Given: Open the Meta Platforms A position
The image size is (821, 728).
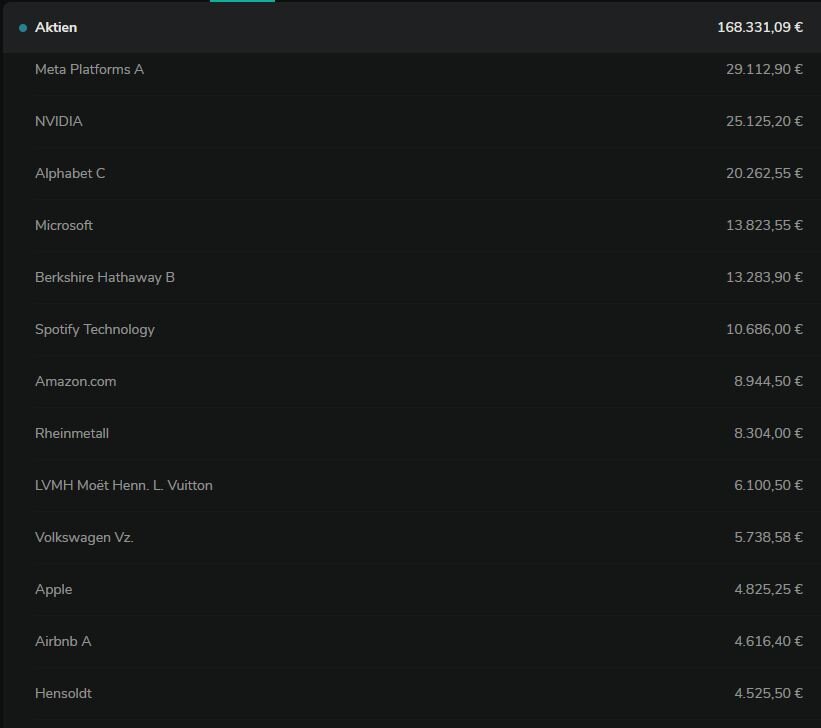Looking at the screenshot, I should [x=89, y=70].
